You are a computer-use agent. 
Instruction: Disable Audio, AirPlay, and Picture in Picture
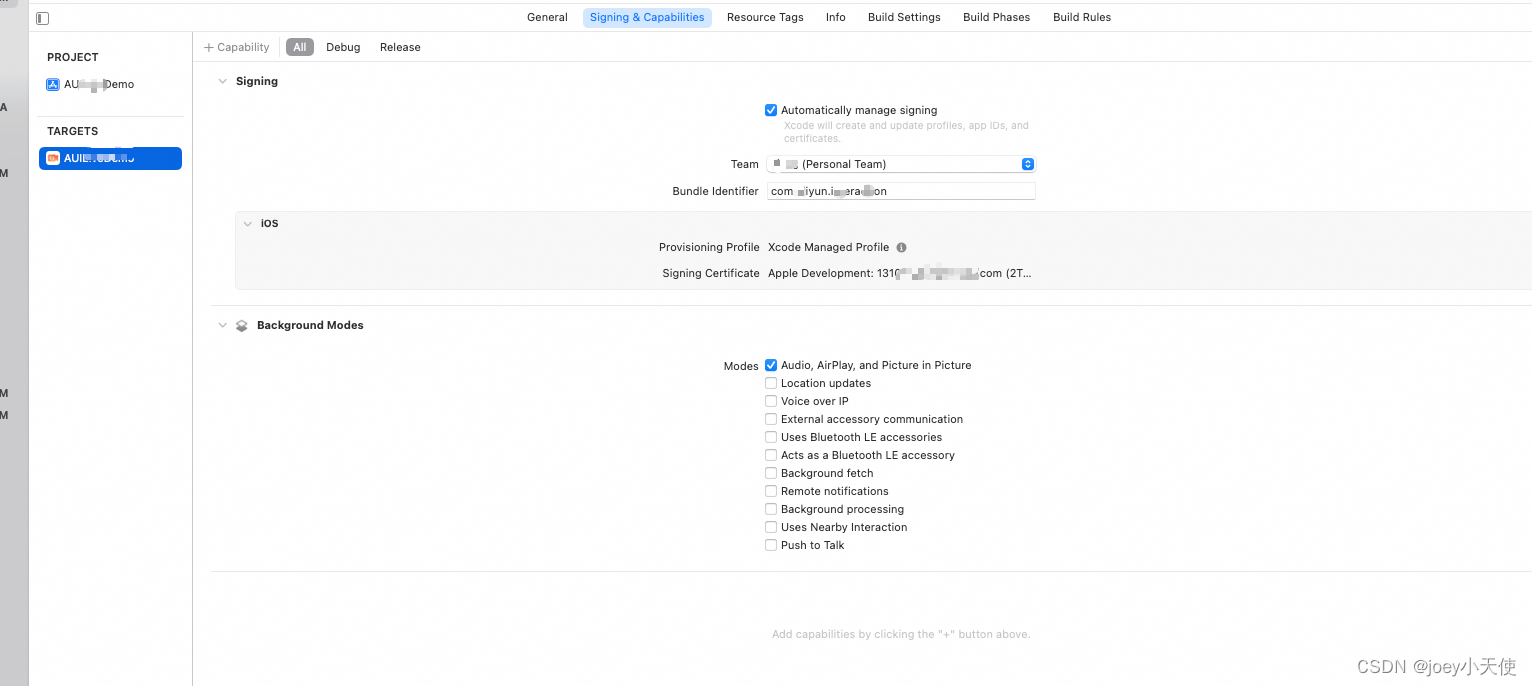point(771,365)
